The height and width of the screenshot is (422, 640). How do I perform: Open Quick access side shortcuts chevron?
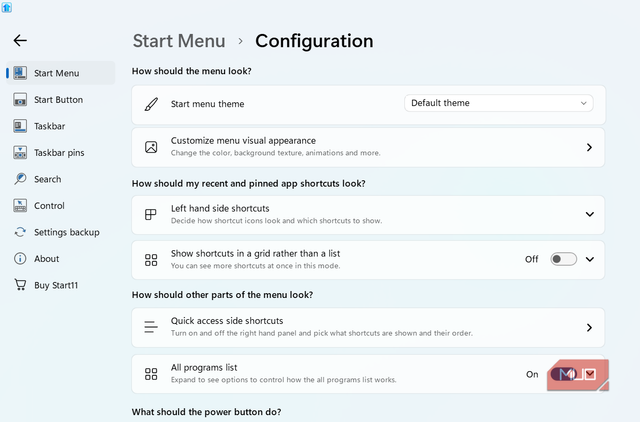click(x=589, y=327)
